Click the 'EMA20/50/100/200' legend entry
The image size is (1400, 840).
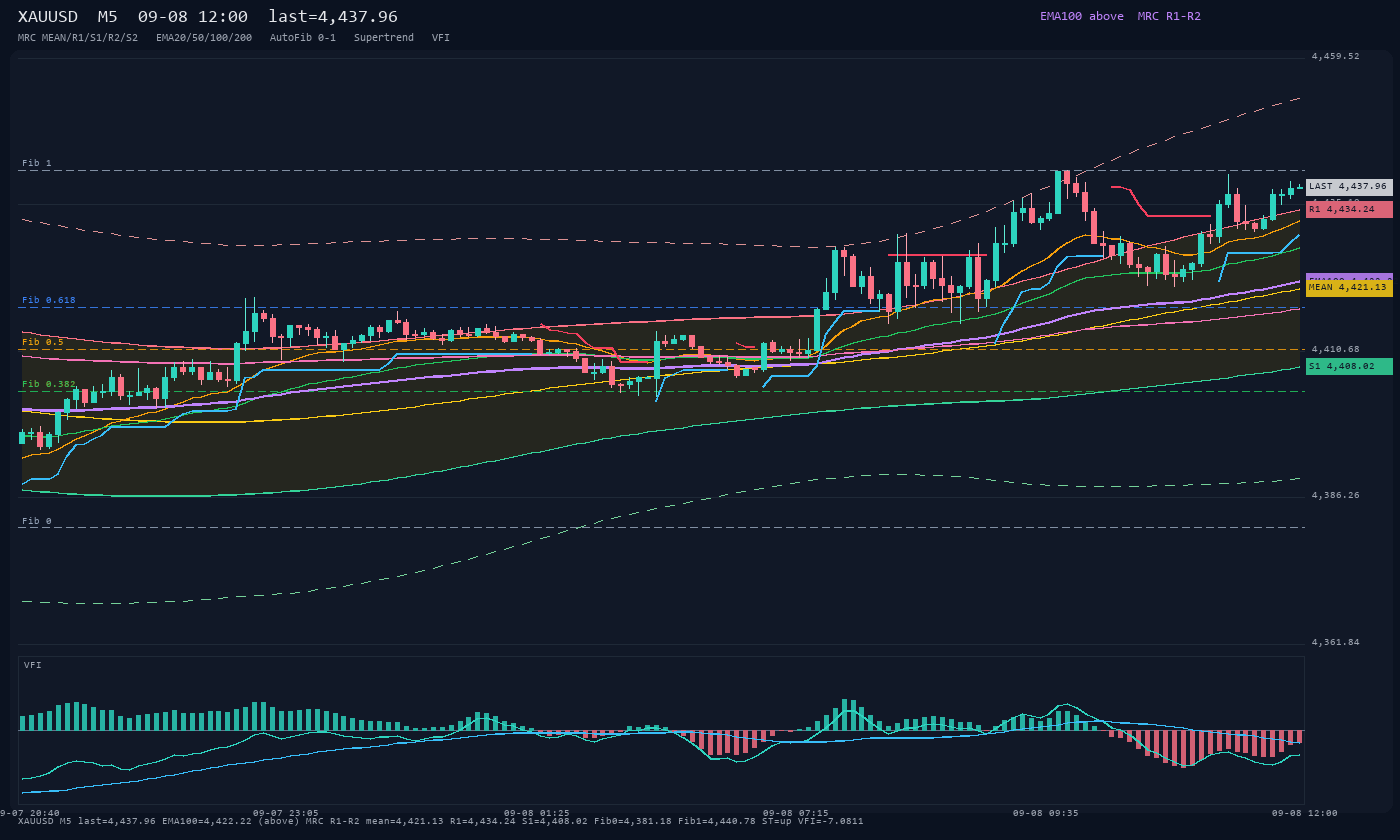[x=204, y=37]
